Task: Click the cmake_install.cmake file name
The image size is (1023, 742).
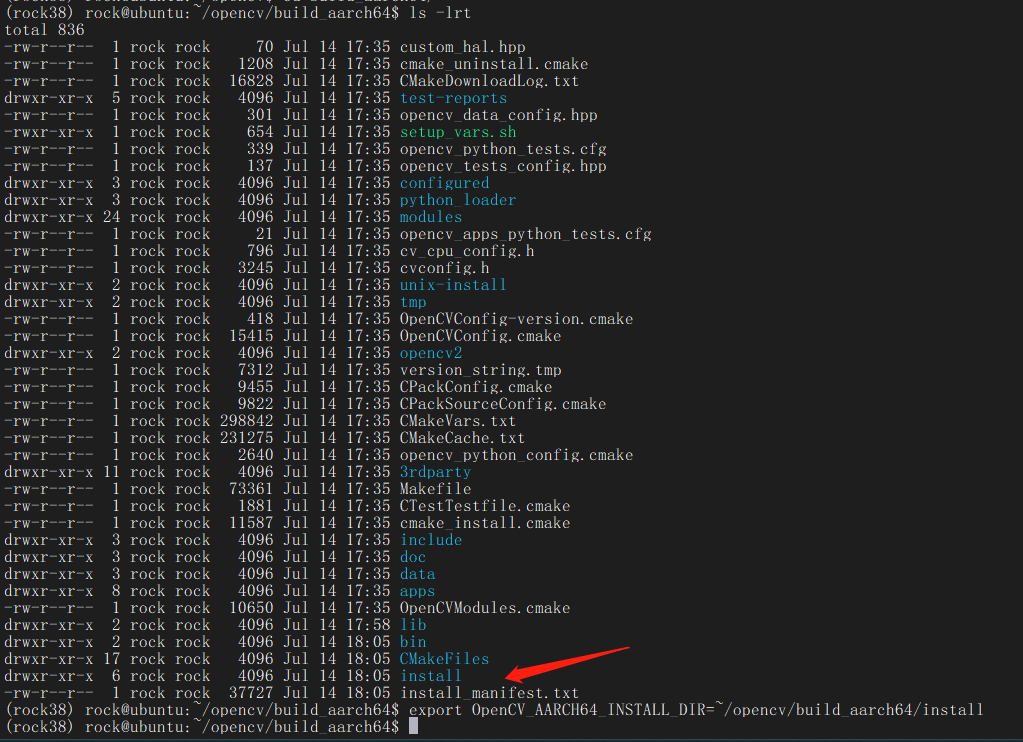Action: (485, 522)
